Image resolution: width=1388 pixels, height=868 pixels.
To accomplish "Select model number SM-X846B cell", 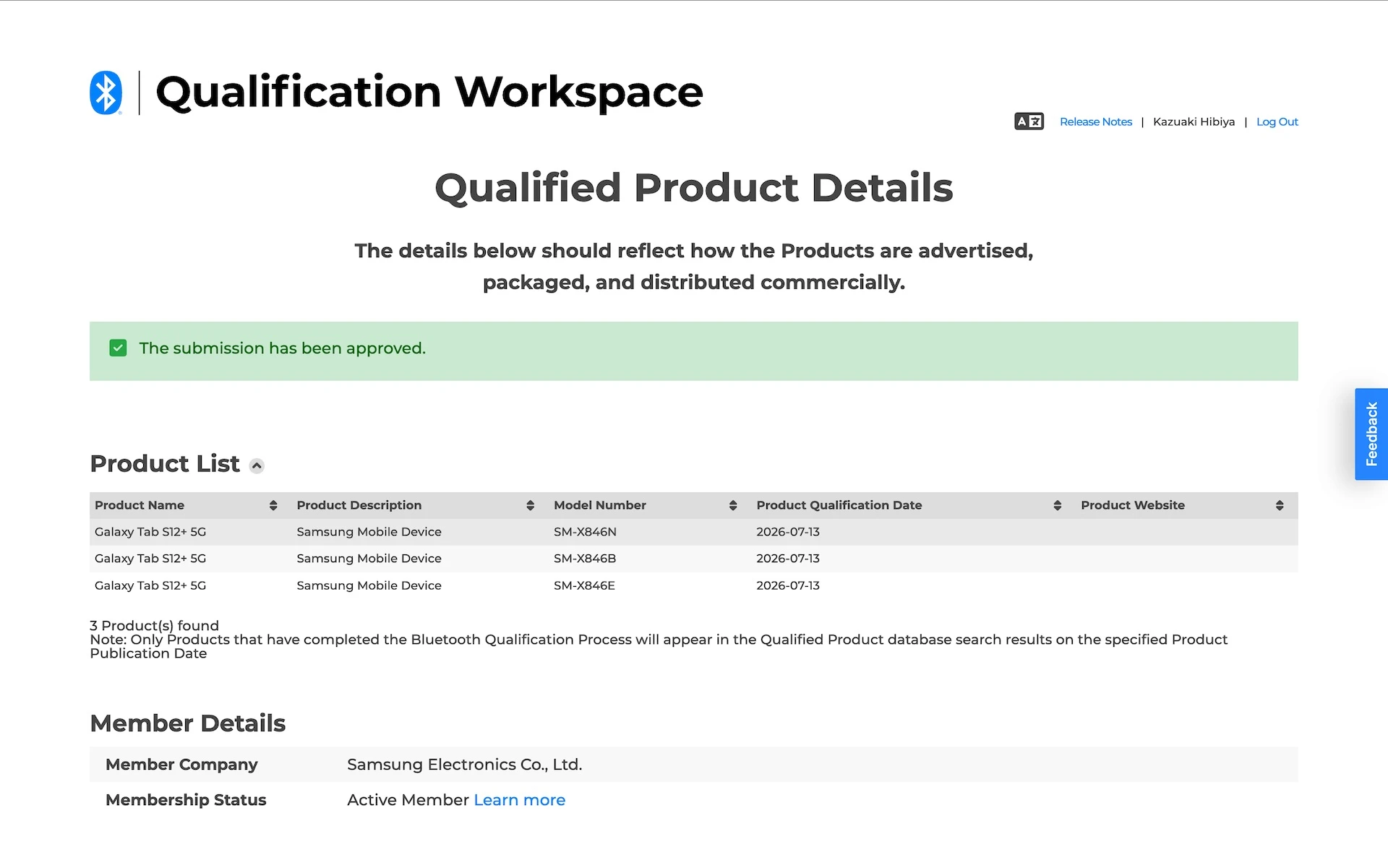I will pyautogui.click(x=584, y=559).
